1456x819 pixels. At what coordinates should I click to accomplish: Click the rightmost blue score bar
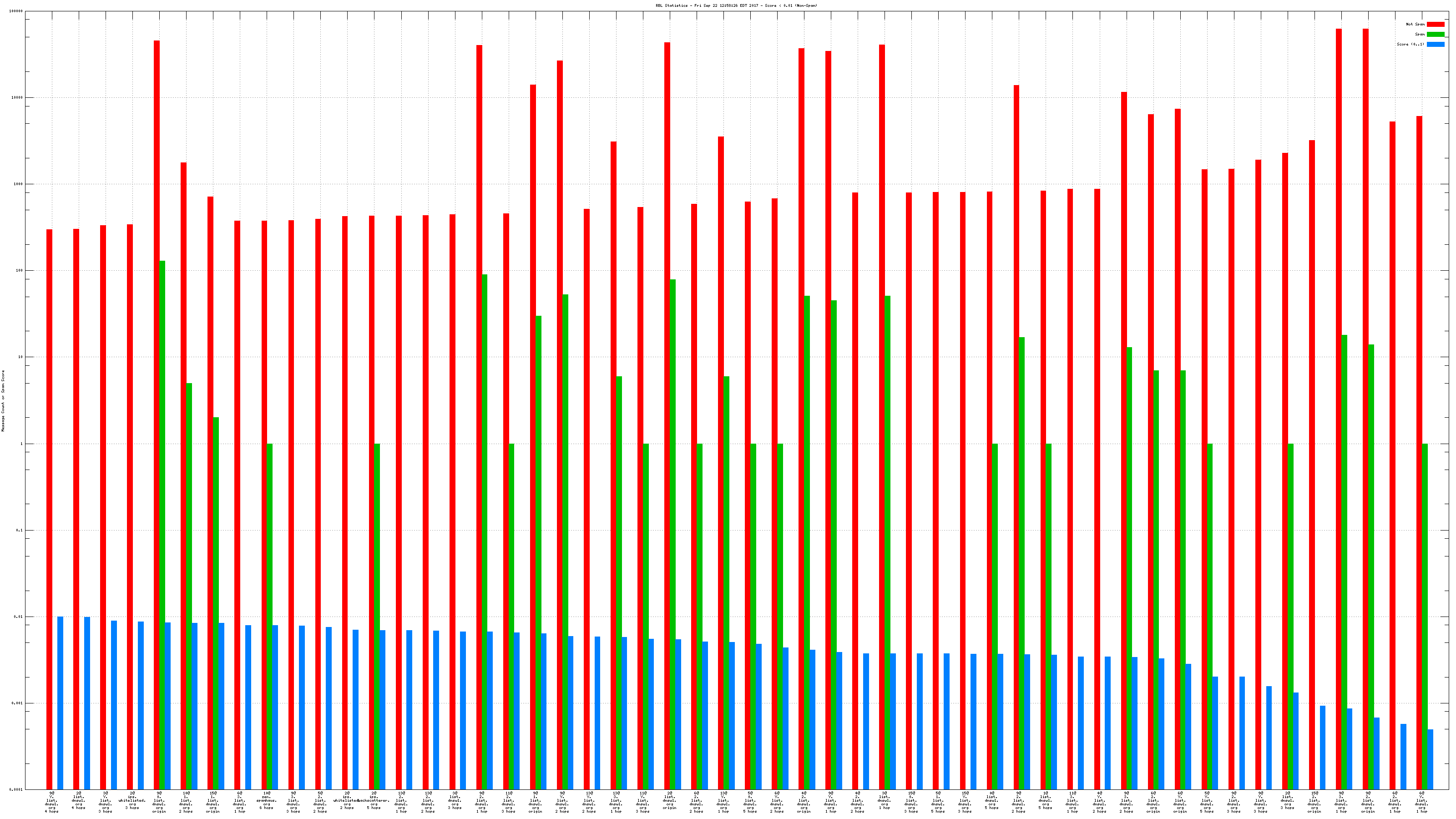tap(1430, 759)
